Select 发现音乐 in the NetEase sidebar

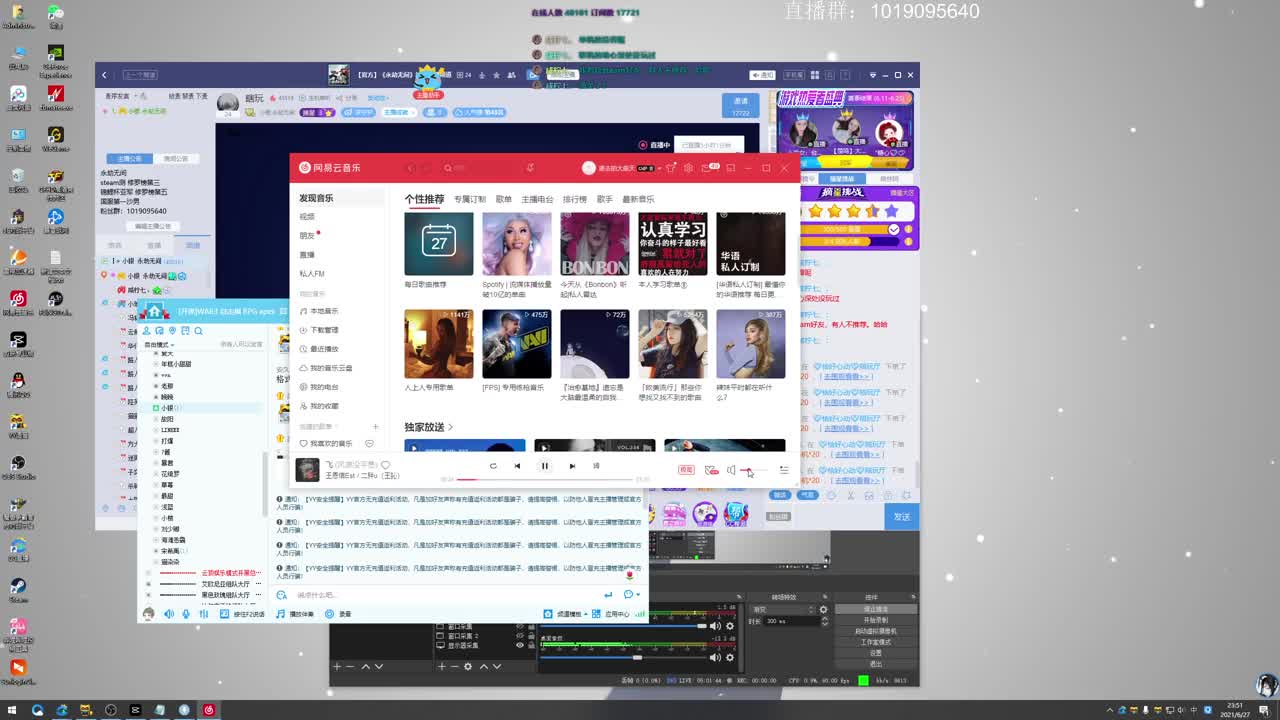(339, 198)
